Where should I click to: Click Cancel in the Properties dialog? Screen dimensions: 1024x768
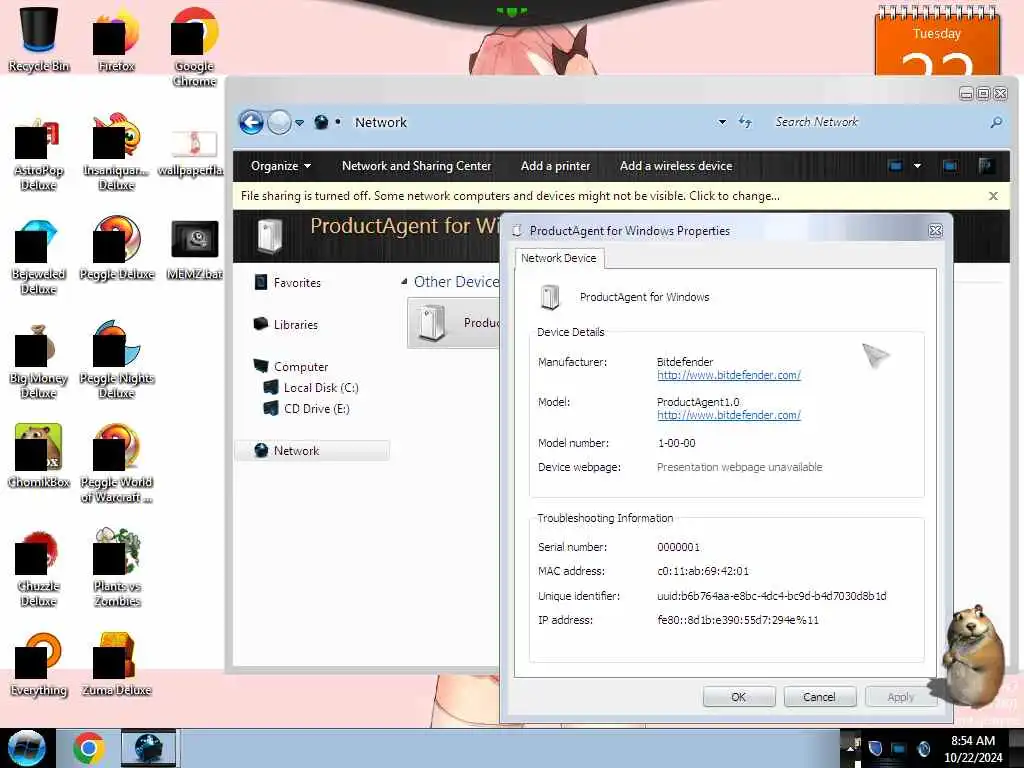(819, 697)
